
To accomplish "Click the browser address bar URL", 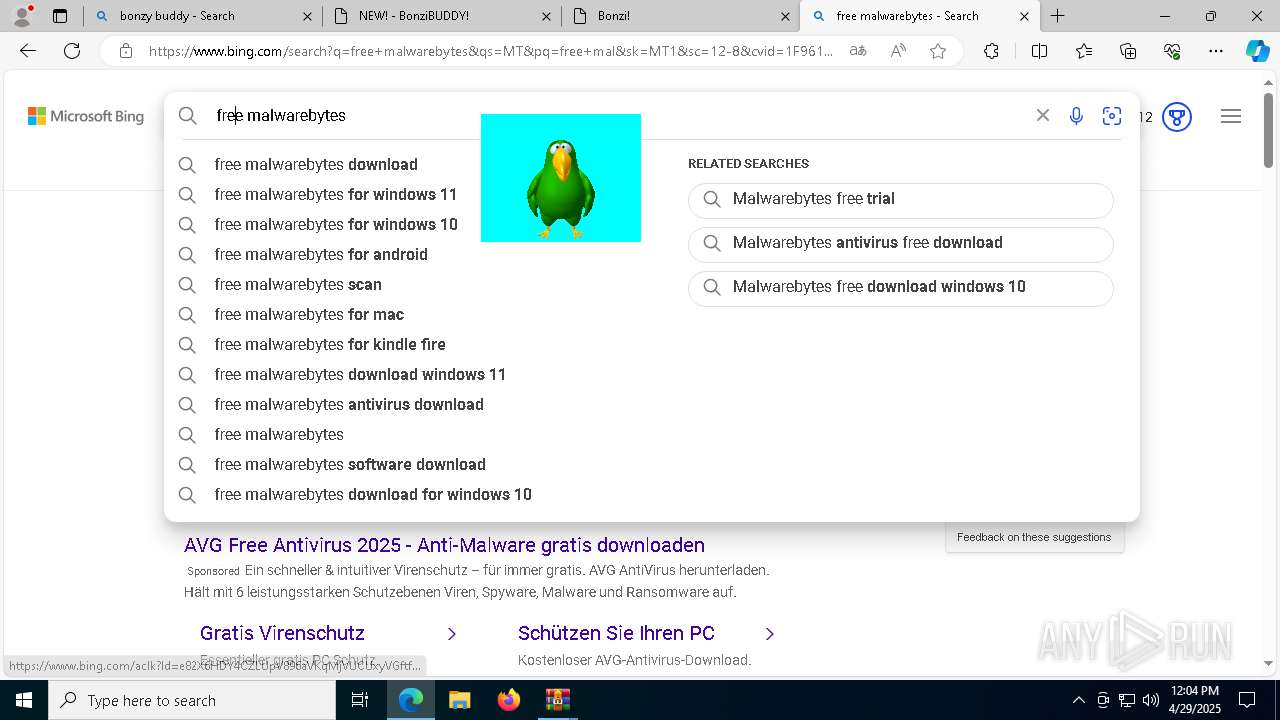I will click(490, 51).
